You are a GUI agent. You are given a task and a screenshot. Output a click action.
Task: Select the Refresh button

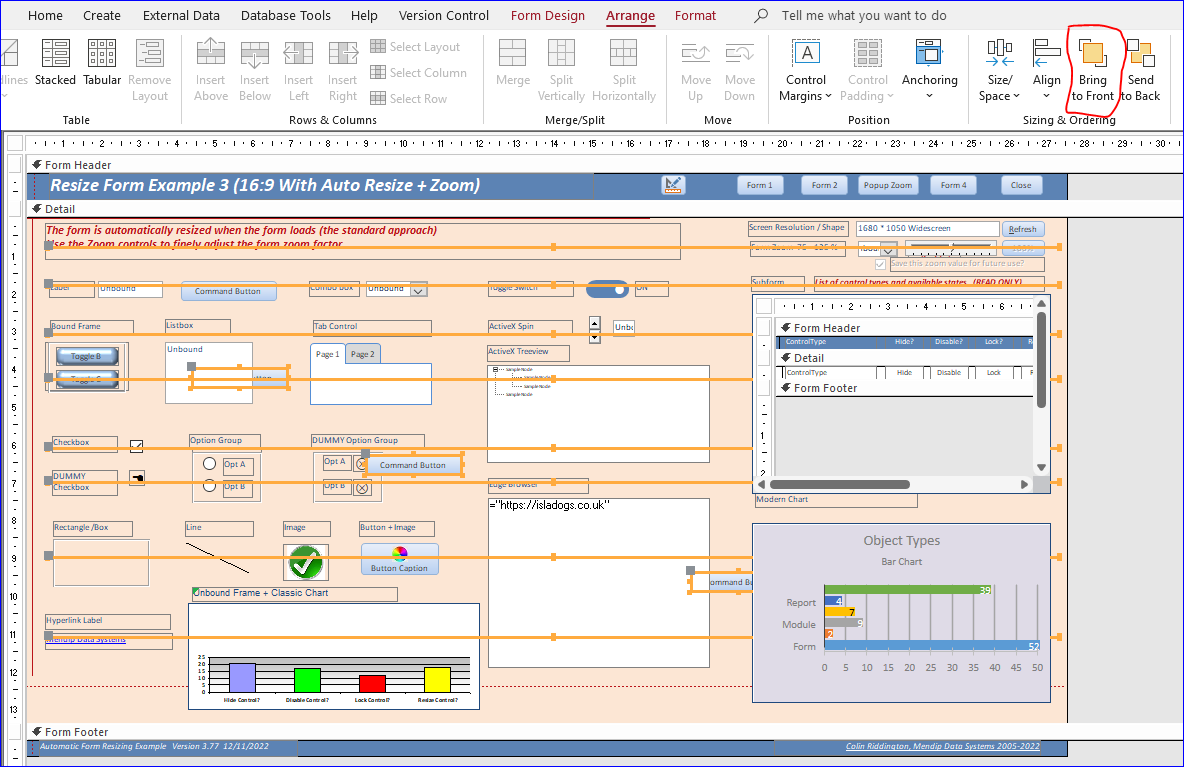1022,229
